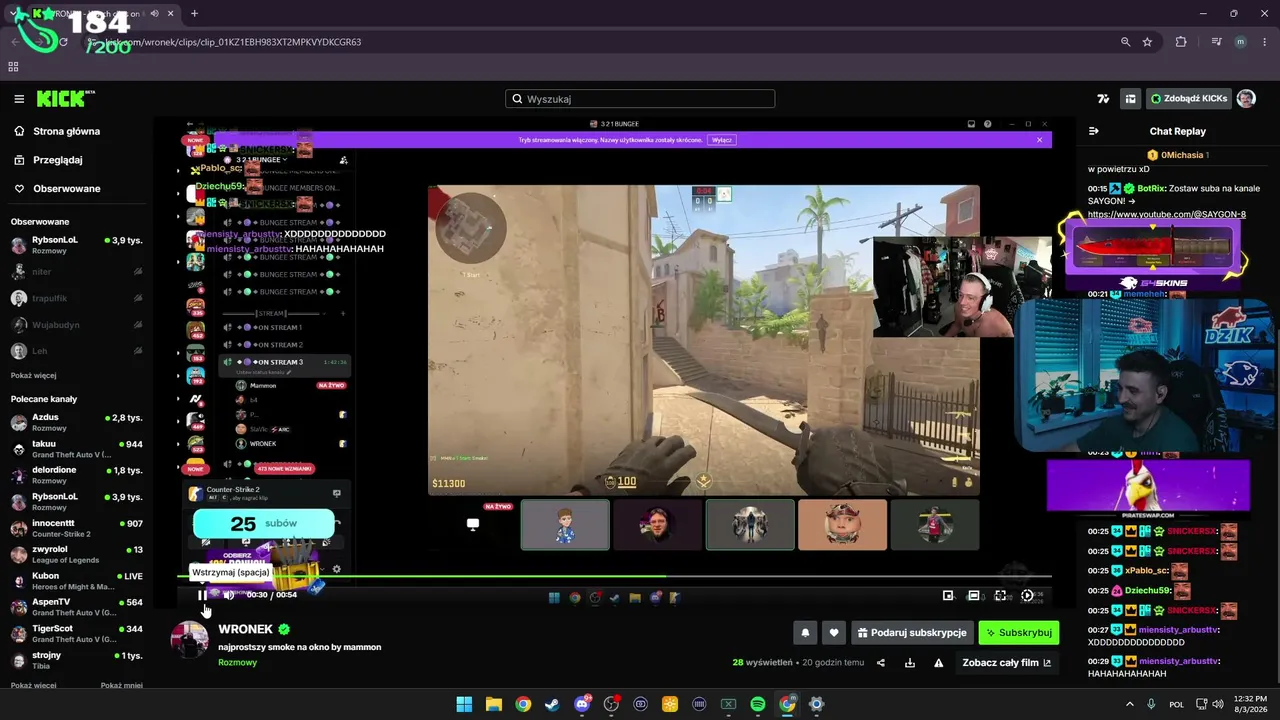The width and height of the screenshot is (1280, 720).
Task: Click the Zdobądź KICKs button
Action: click(1188, 99)
